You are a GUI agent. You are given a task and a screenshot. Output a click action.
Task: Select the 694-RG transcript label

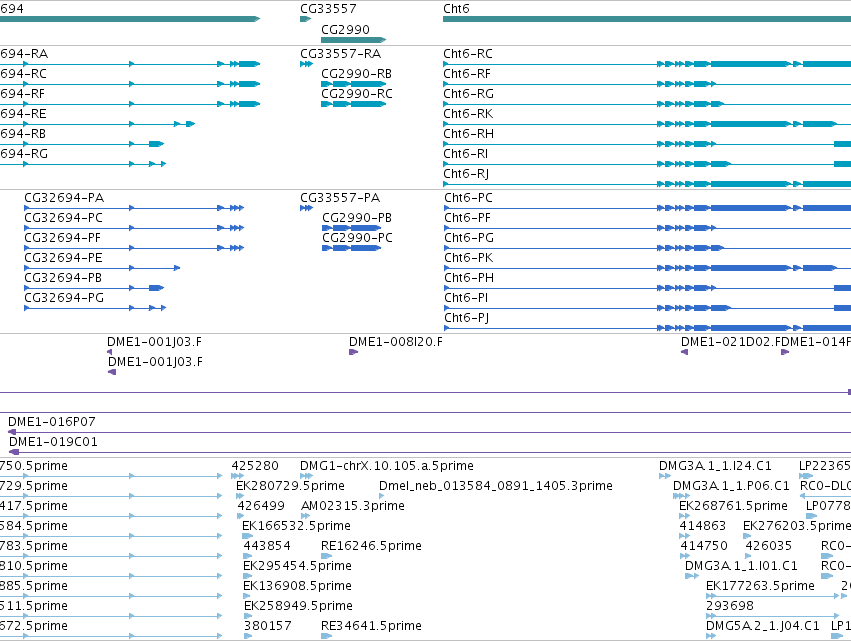tap(24, 154)
